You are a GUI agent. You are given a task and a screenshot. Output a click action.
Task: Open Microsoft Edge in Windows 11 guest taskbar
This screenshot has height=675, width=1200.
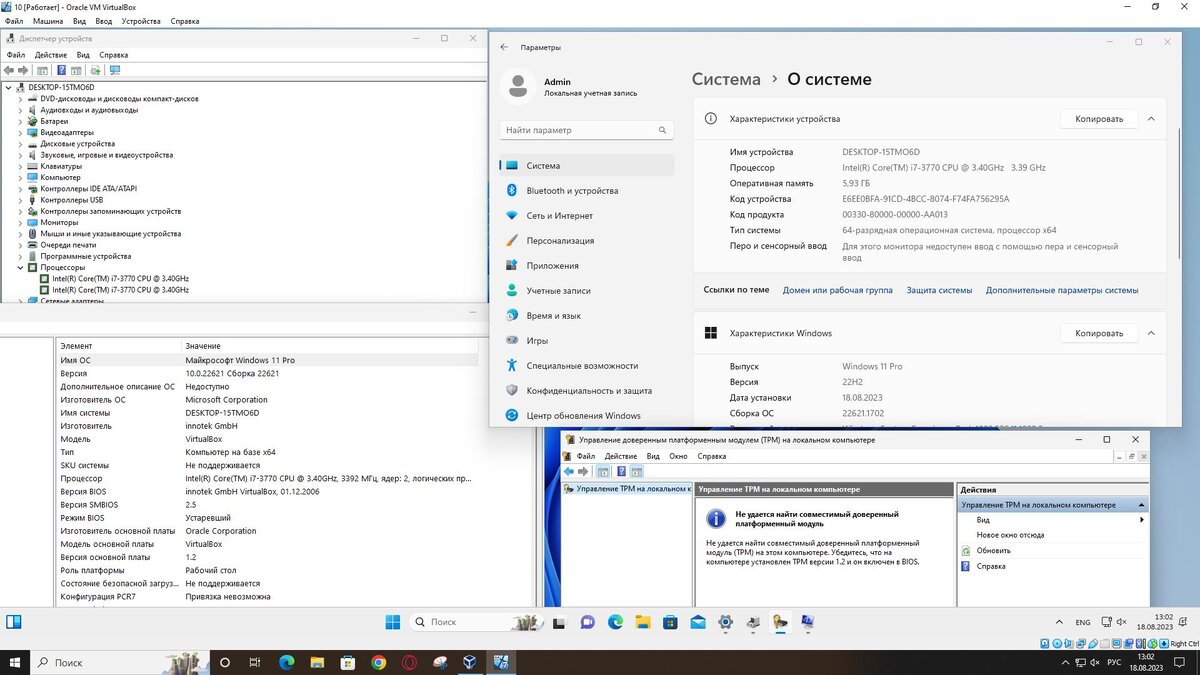[616, 622]
